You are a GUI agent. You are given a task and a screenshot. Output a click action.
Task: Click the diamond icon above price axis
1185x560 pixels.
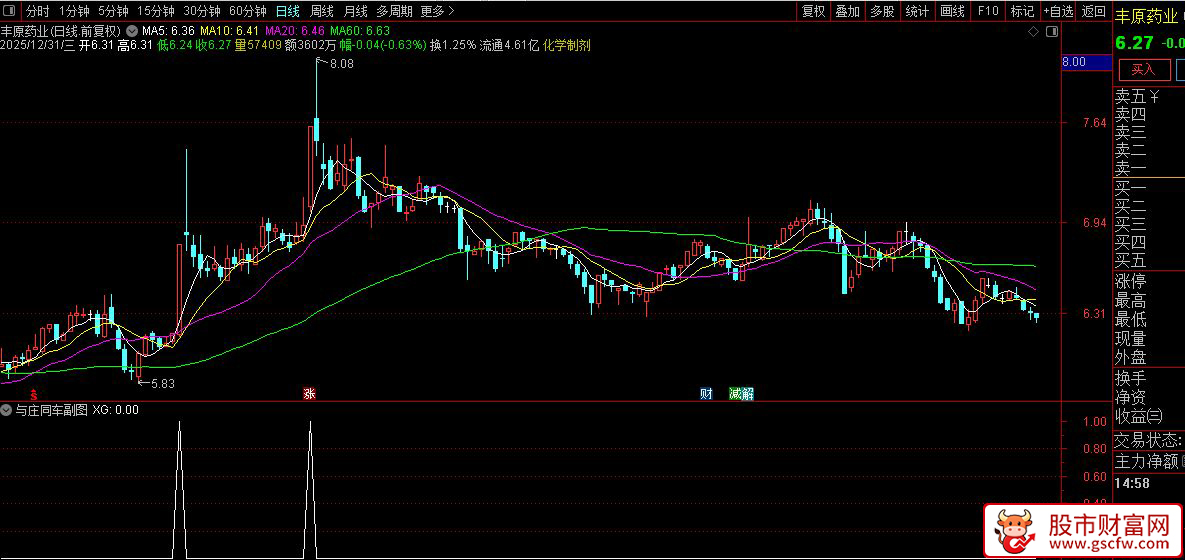click(1033, 32)
